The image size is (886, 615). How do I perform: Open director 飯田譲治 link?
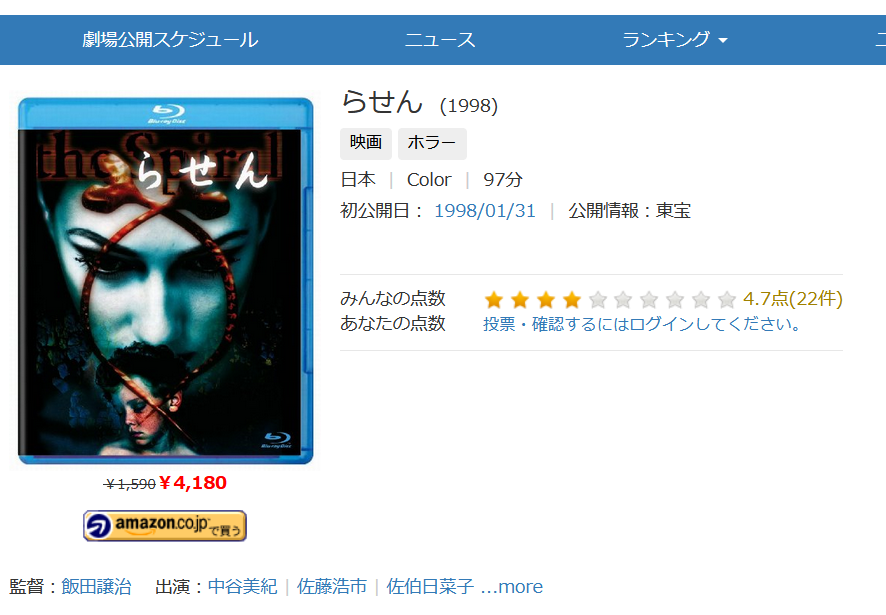[x=96, y=587]
